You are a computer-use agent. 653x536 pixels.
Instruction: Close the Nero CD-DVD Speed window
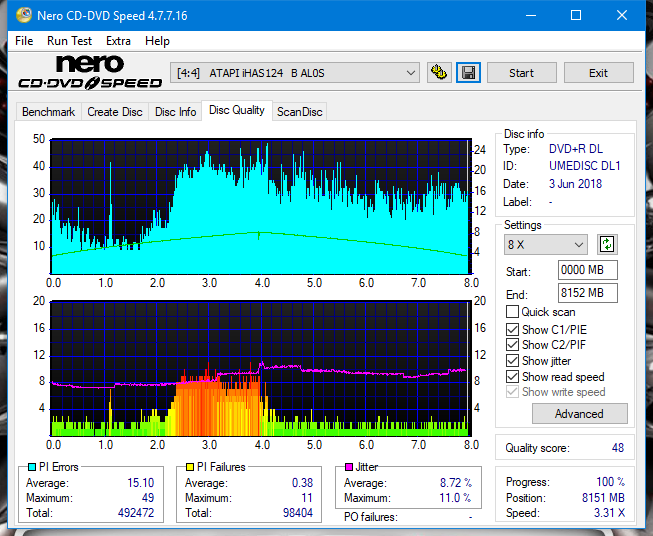pyautogui.click(x=622, y=15)
